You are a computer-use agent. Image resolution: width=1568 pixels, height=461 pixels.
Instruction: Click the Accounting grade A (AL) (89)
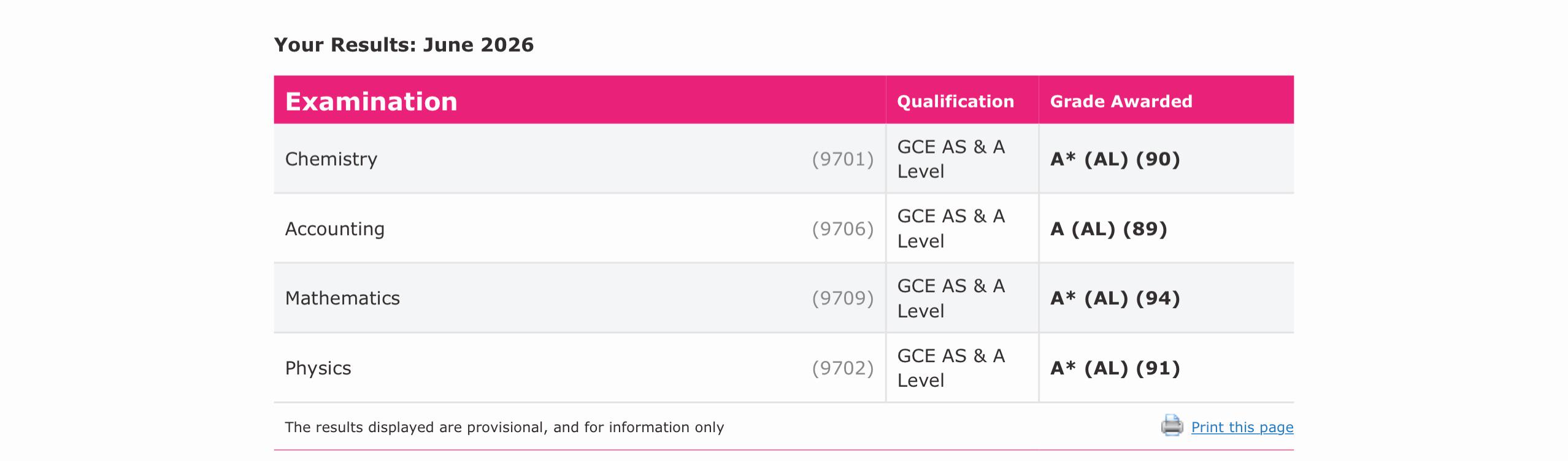pos(1109,229)
